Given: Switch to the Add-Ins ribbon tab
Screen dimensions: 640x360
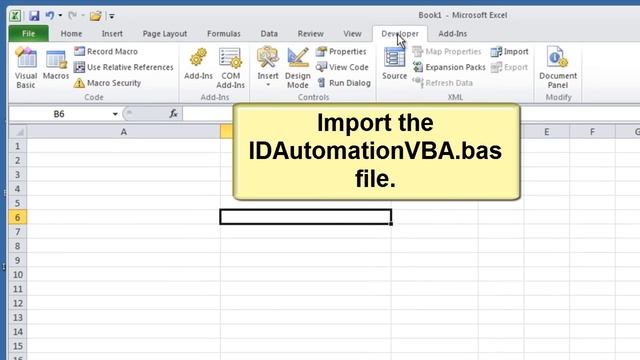Looking at the screenshot, I should point(452,33).
